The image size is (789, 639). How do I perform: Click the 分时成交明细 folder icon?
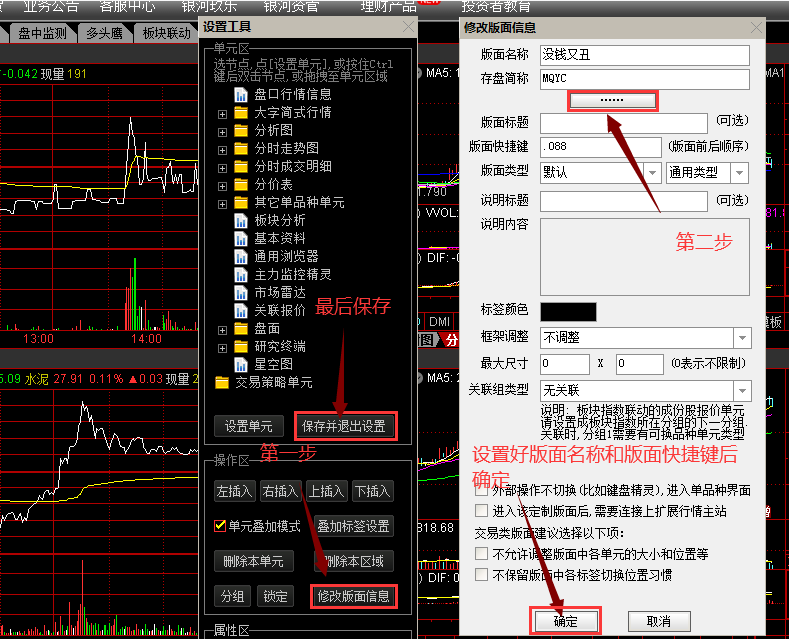pos(241,167)
